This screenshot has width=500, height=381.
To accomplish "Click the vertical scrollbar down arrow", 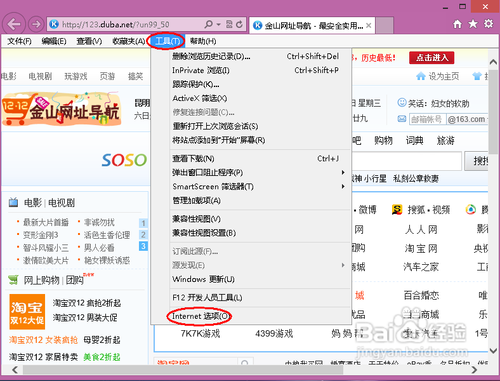I will tap(493, 351).
